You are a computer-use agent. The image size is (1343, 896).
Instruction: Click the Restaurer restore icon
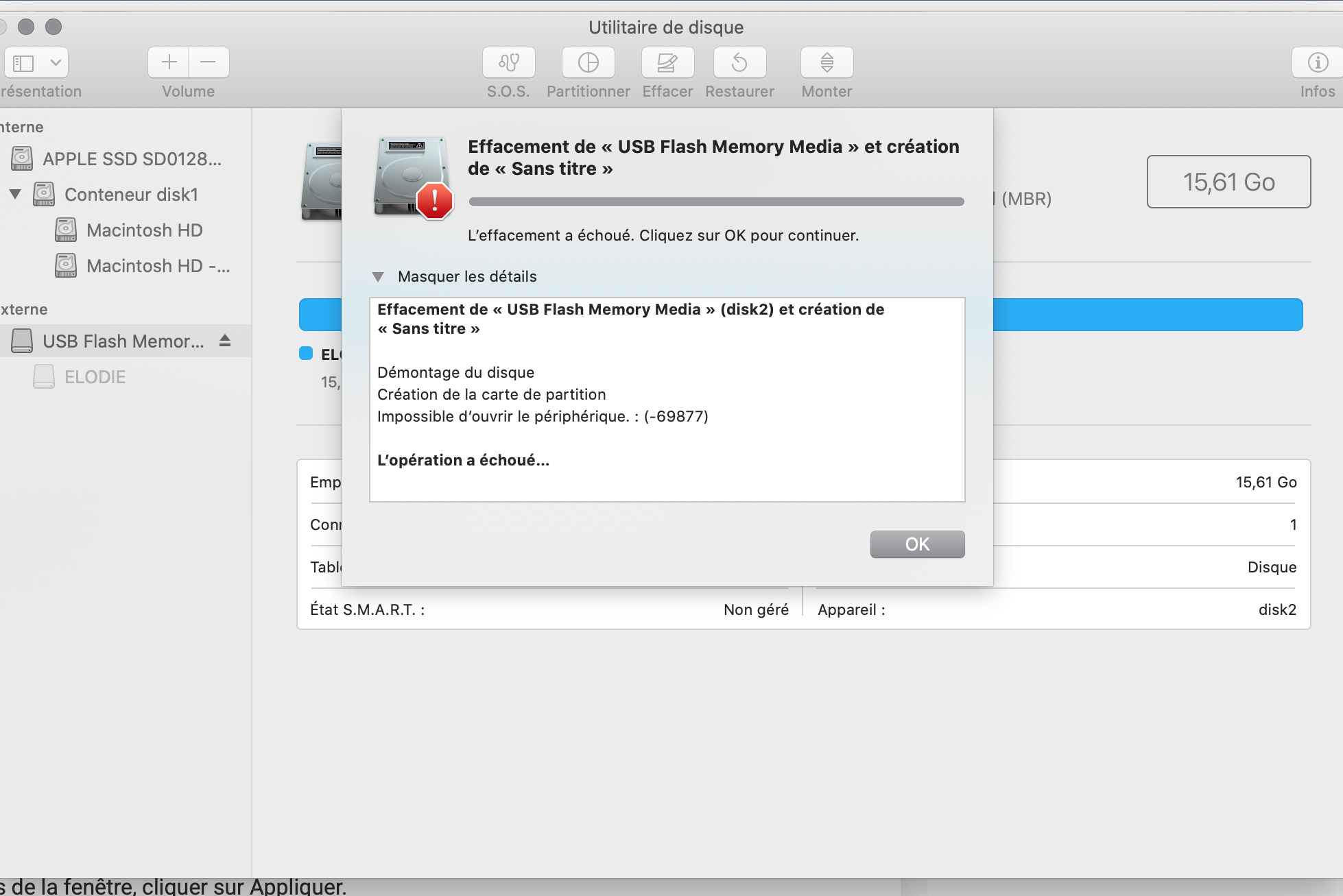coord(739,63)
